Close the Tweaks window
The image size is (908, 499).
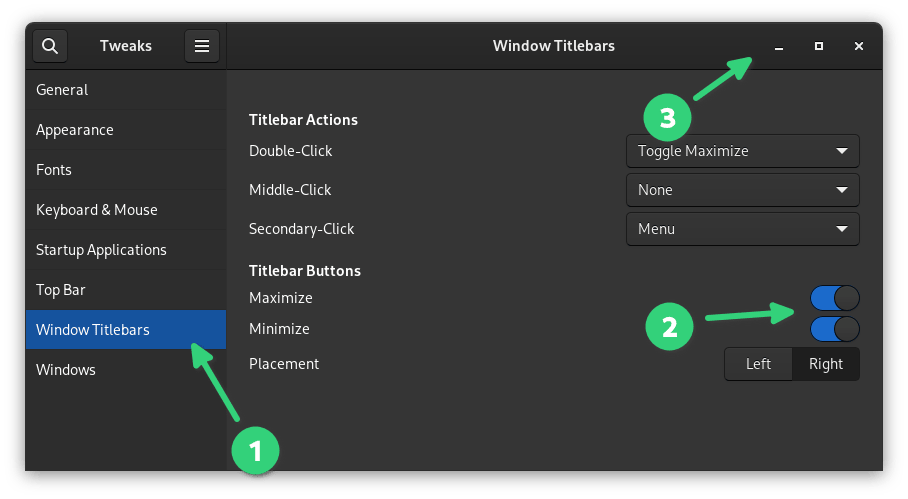(x=859, y=46)
